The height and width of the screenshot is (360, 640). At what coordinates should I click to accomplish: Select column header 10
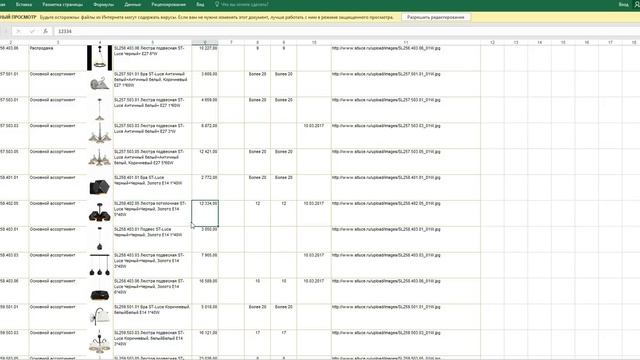(x=314, y=42)
